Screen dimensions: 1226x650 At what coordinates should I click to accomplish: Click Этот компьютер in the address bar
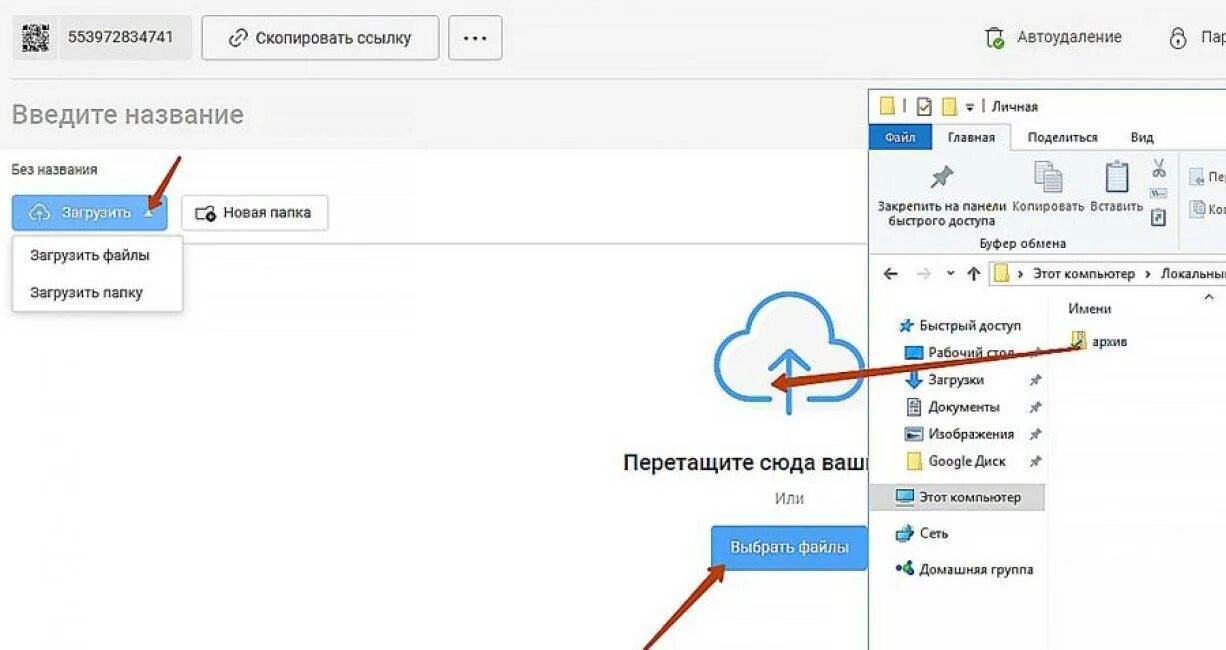click(1082, 273)
